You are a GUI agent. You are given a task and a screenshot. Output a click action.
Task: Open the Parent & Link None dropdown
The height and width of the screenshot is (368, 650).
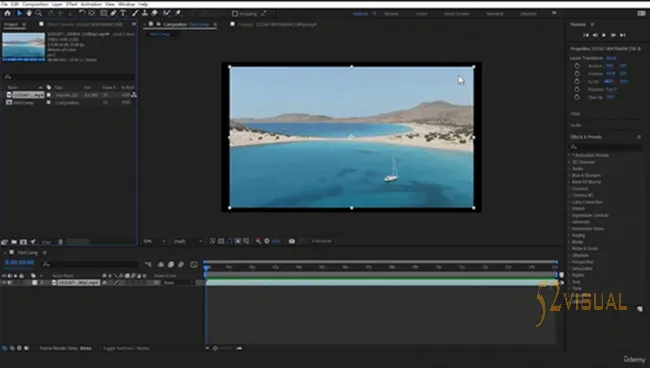[178, 283]
